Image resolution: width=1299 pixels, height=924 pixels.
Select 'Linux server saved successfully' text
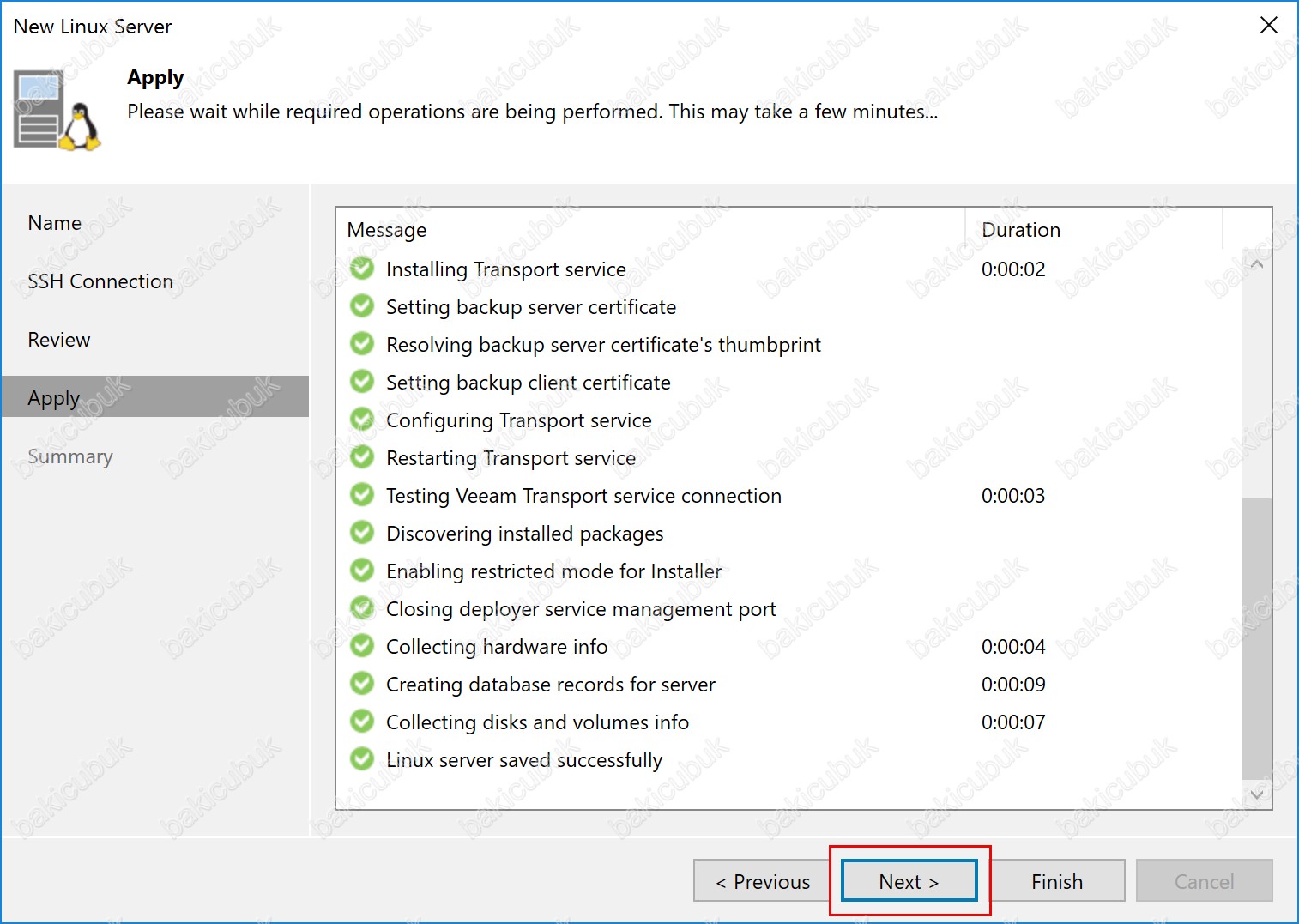[524, 760]
